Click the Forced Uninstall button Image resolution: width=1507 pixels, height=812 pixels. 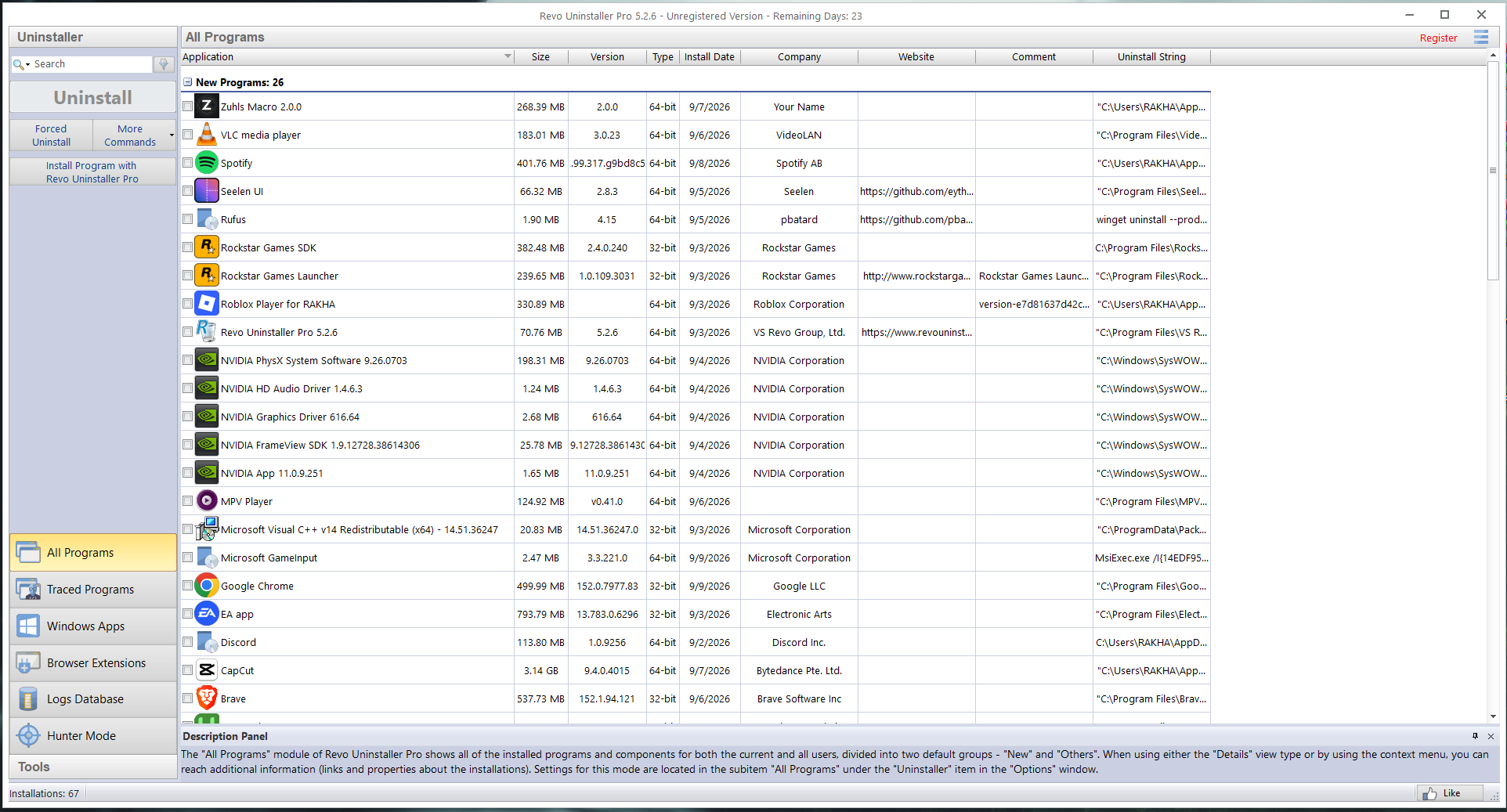click(52, 135)
